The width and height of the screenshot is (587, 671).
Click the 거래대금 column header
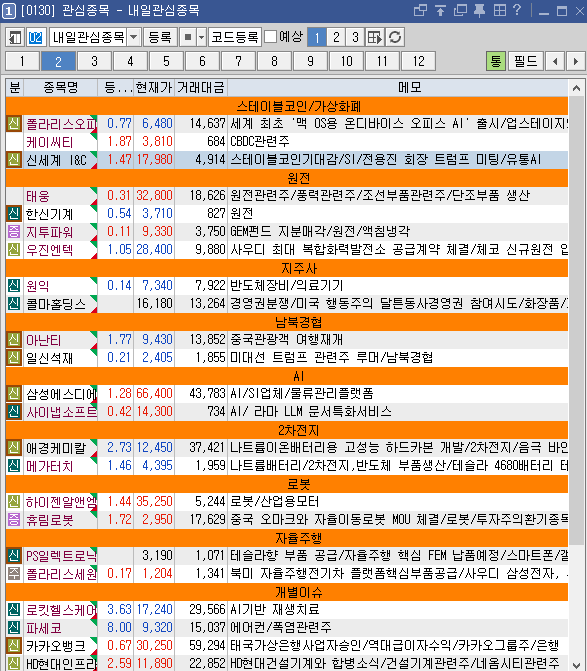click(x=201, y=88)
